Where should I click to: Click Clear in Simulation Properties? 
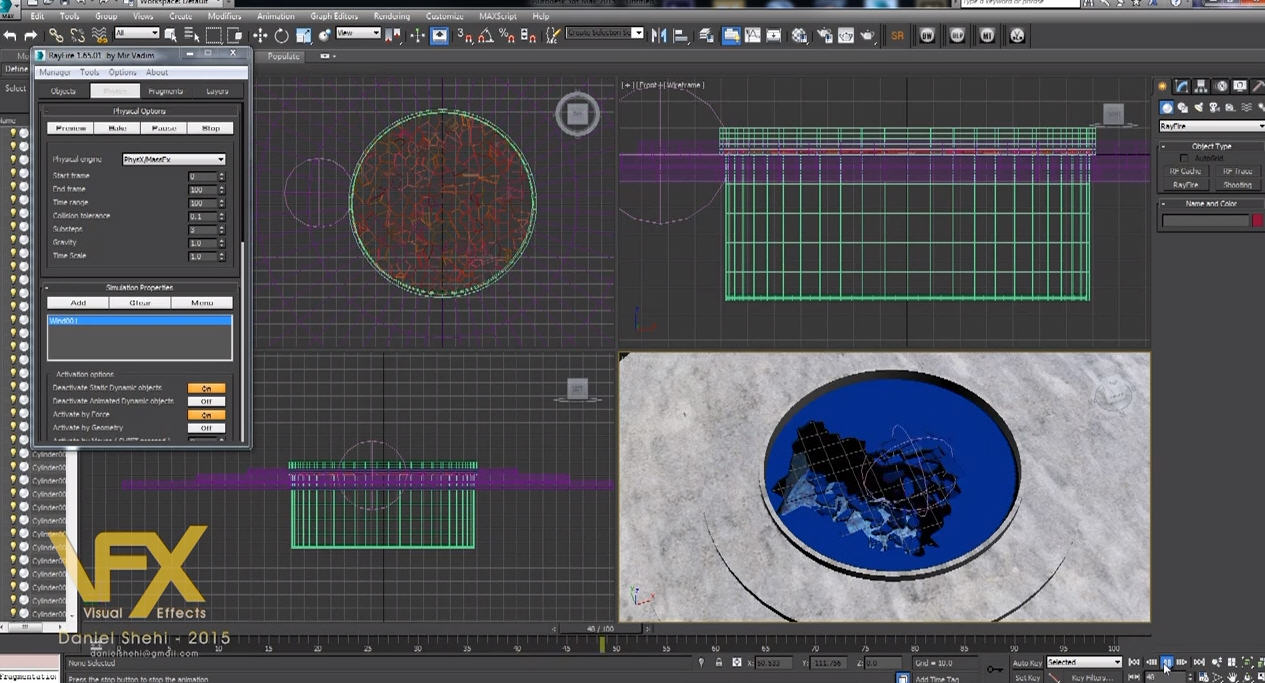pyautogui.click(x=140, y=302)
